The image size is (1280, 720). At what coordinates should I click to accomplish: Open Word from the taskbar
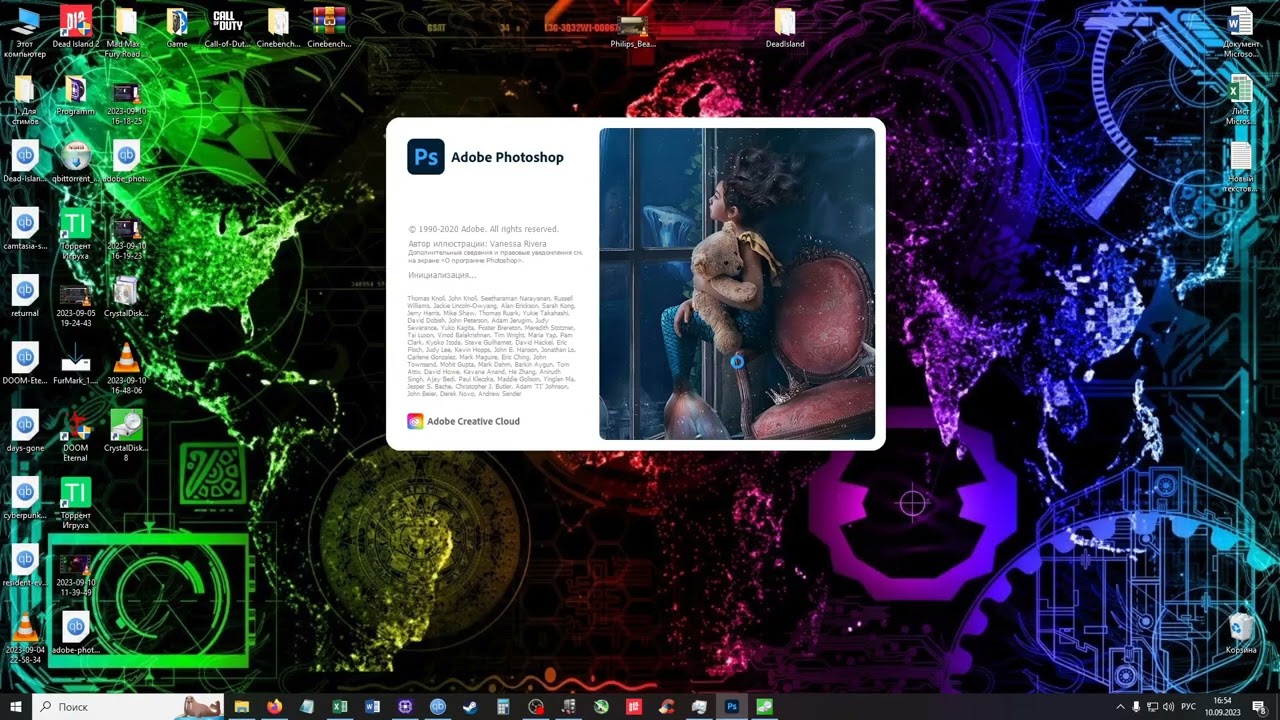click(373, 706)
